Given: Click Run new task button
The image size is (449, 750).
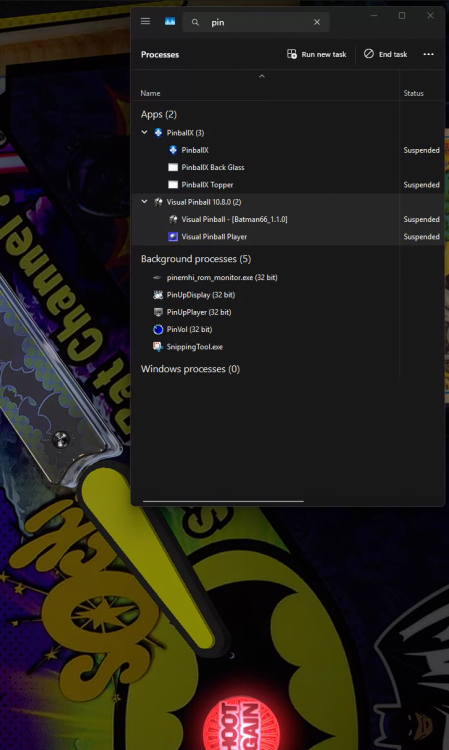Looking at the screenshot, I should pyautogui.click(x=317, y=55).
